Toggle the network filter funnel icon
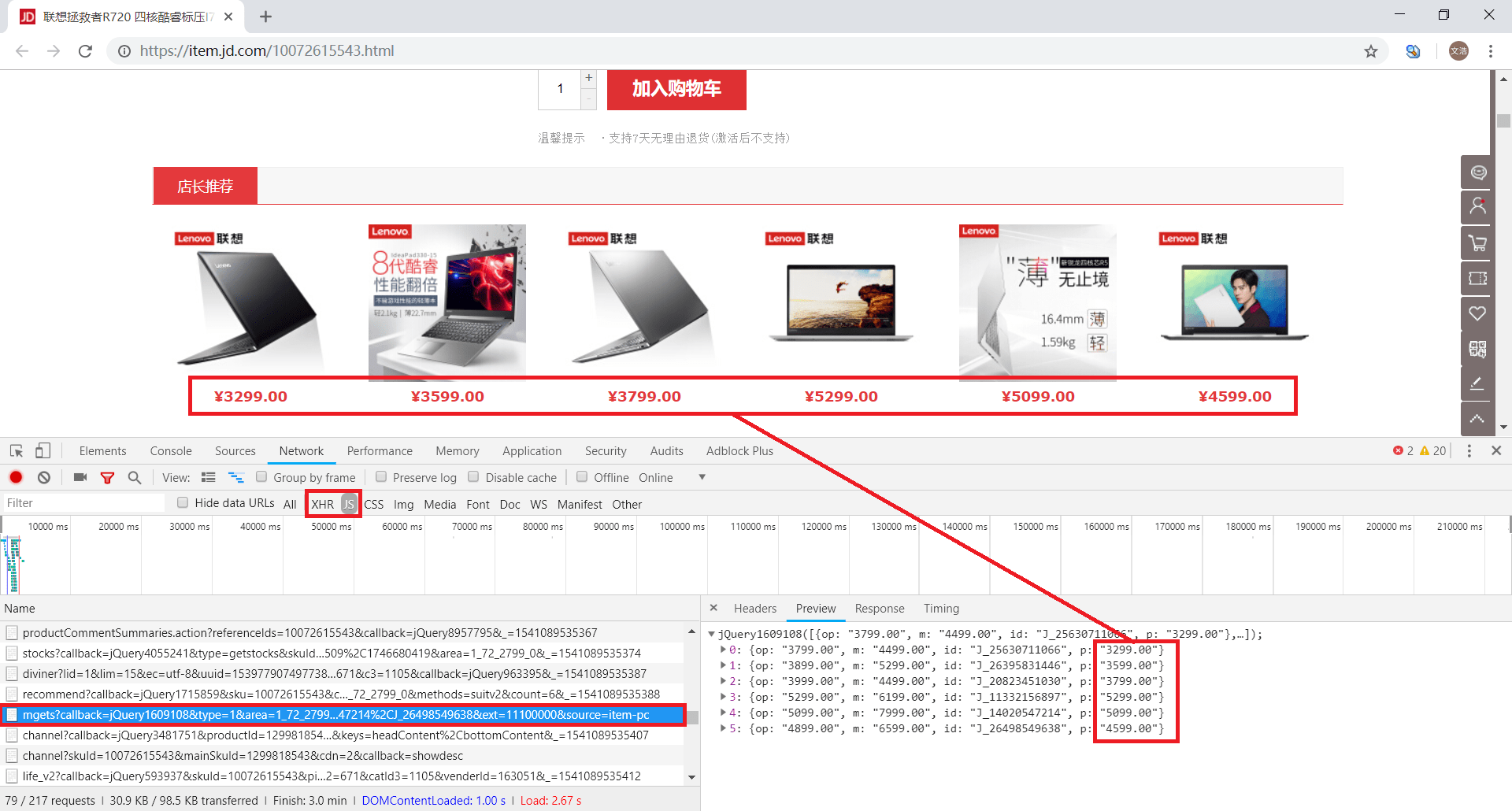The width and height of the screenshot is (1512, 811). 107,477
